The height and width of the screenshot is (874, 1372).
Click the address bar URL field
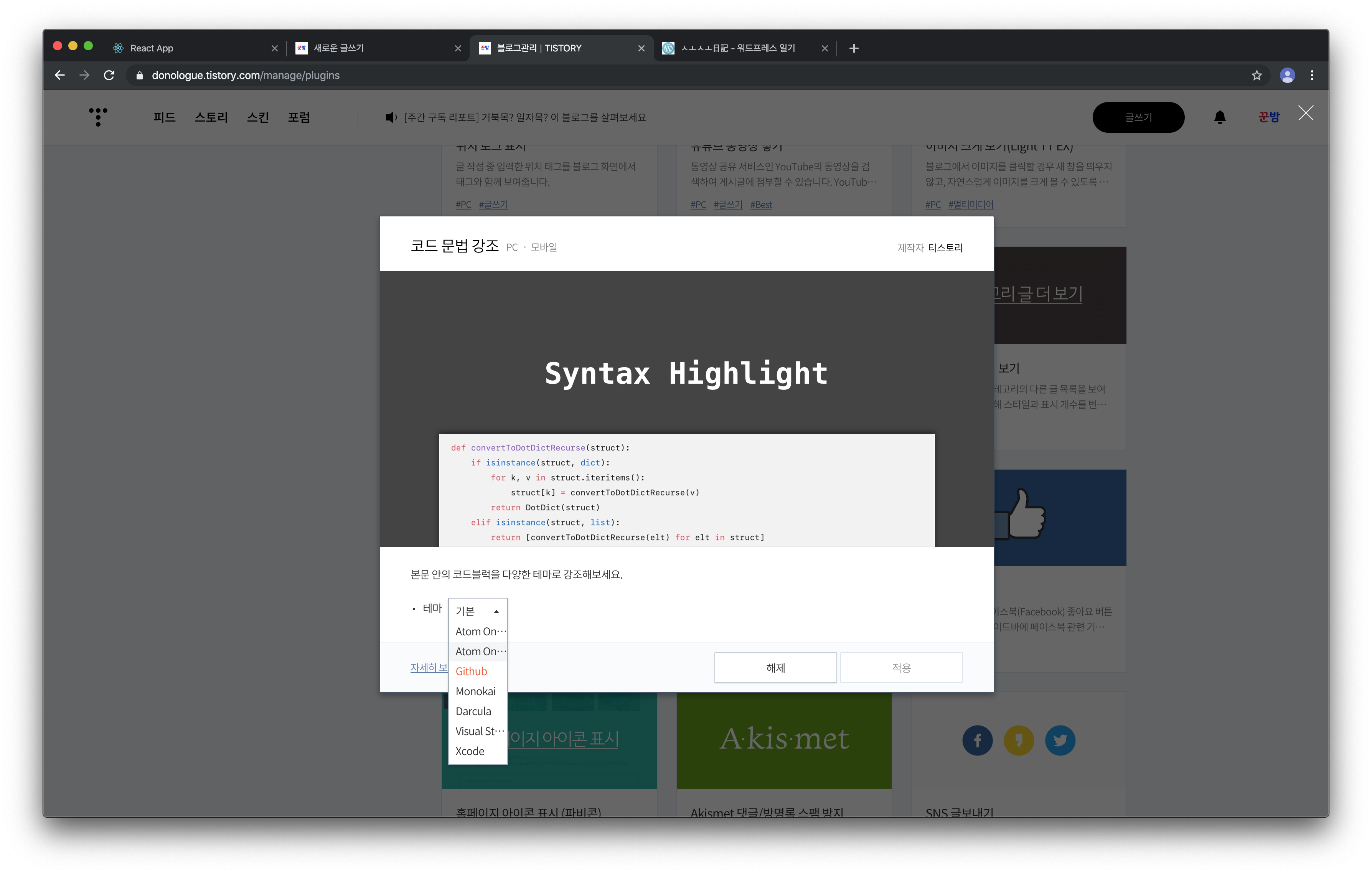tap(399, 75)
